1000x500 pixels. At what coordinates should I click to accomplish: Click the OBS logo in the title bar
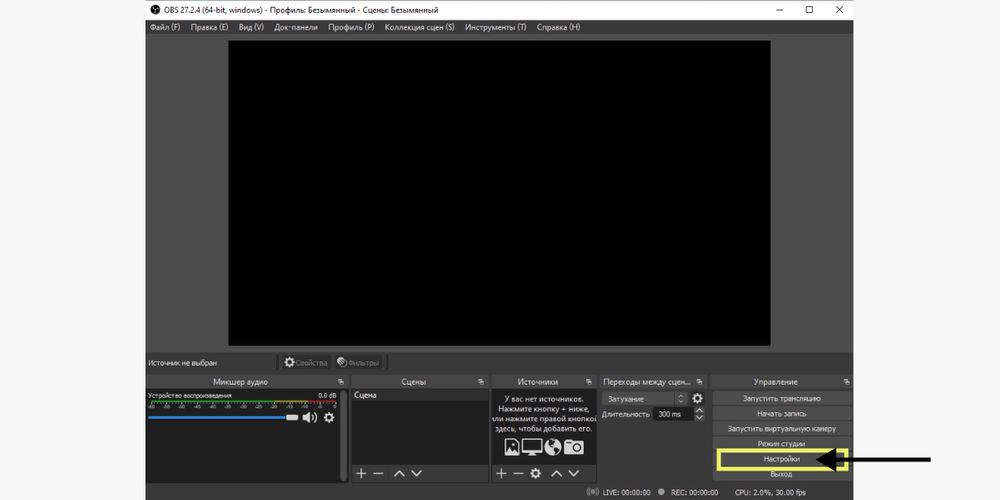tap(155, 10)
